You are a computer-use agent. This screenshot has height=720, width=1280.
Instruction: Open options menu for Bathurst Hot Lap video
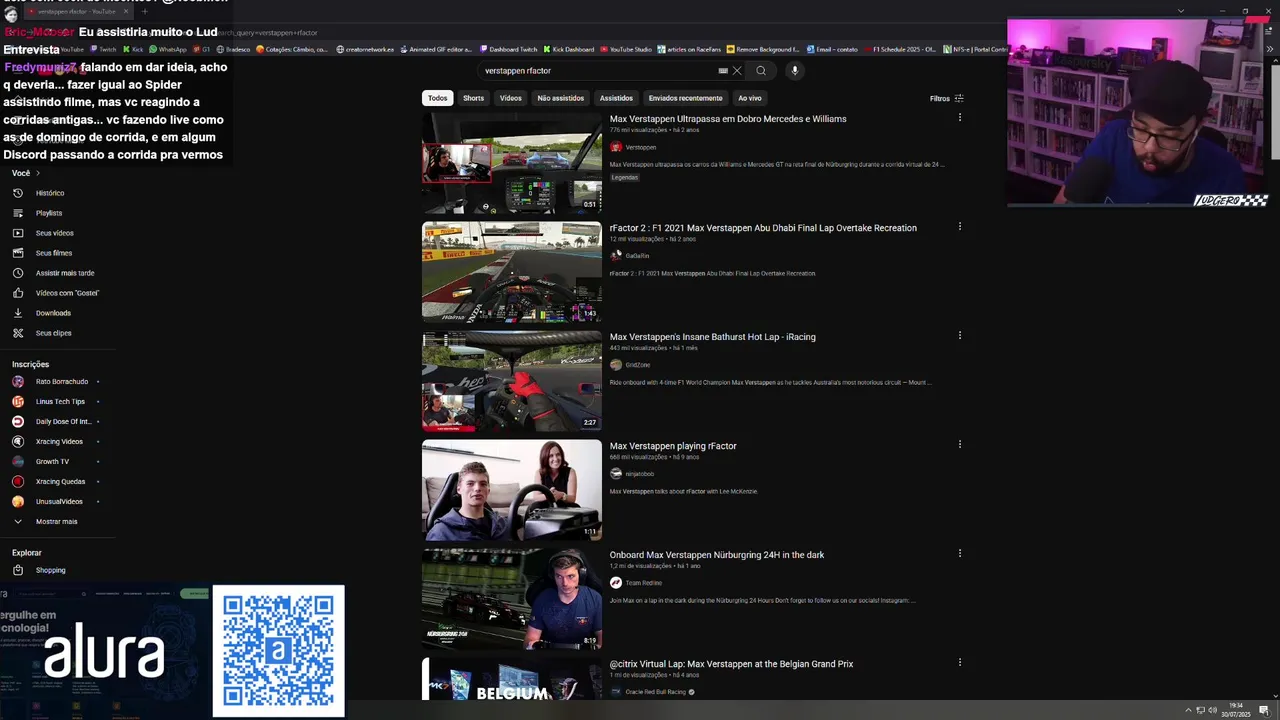point(960,336)
